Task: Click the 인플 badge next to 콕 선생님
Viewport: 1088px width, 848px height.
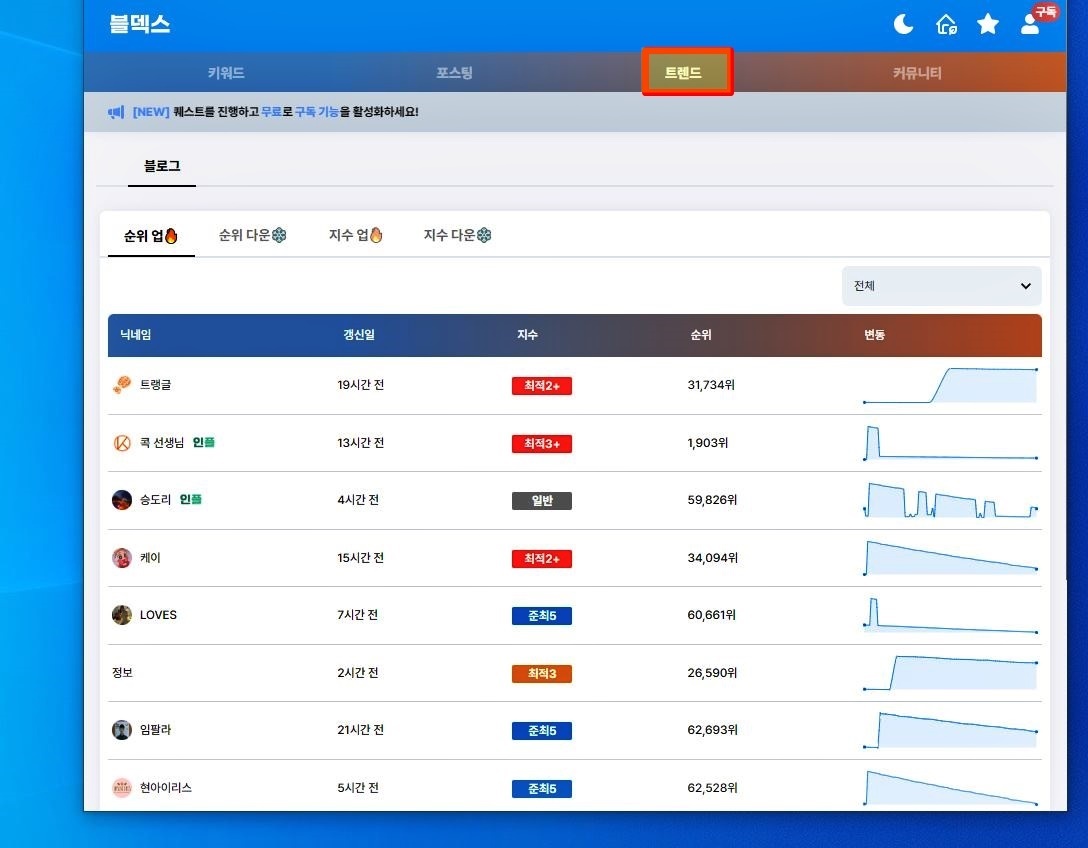Action: coord(203,443)
